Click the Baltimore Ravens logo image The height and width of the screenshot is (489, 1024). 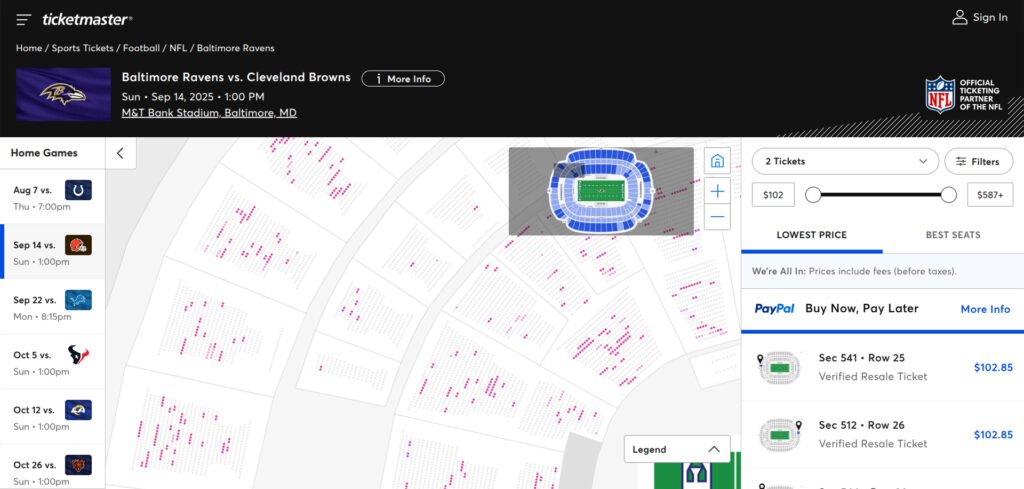click(63, 94)
